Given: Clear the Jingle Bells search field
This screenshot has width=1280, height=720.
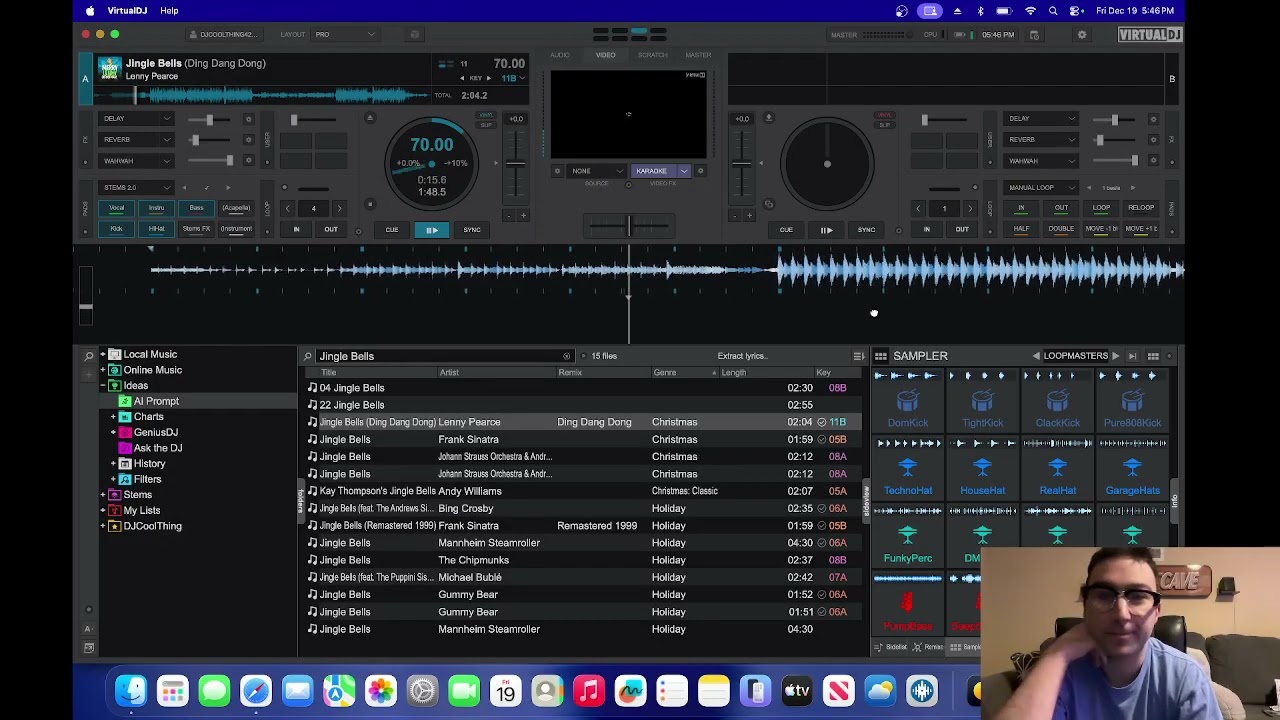Looking at the screenshot, I should (x=566, y=356).
